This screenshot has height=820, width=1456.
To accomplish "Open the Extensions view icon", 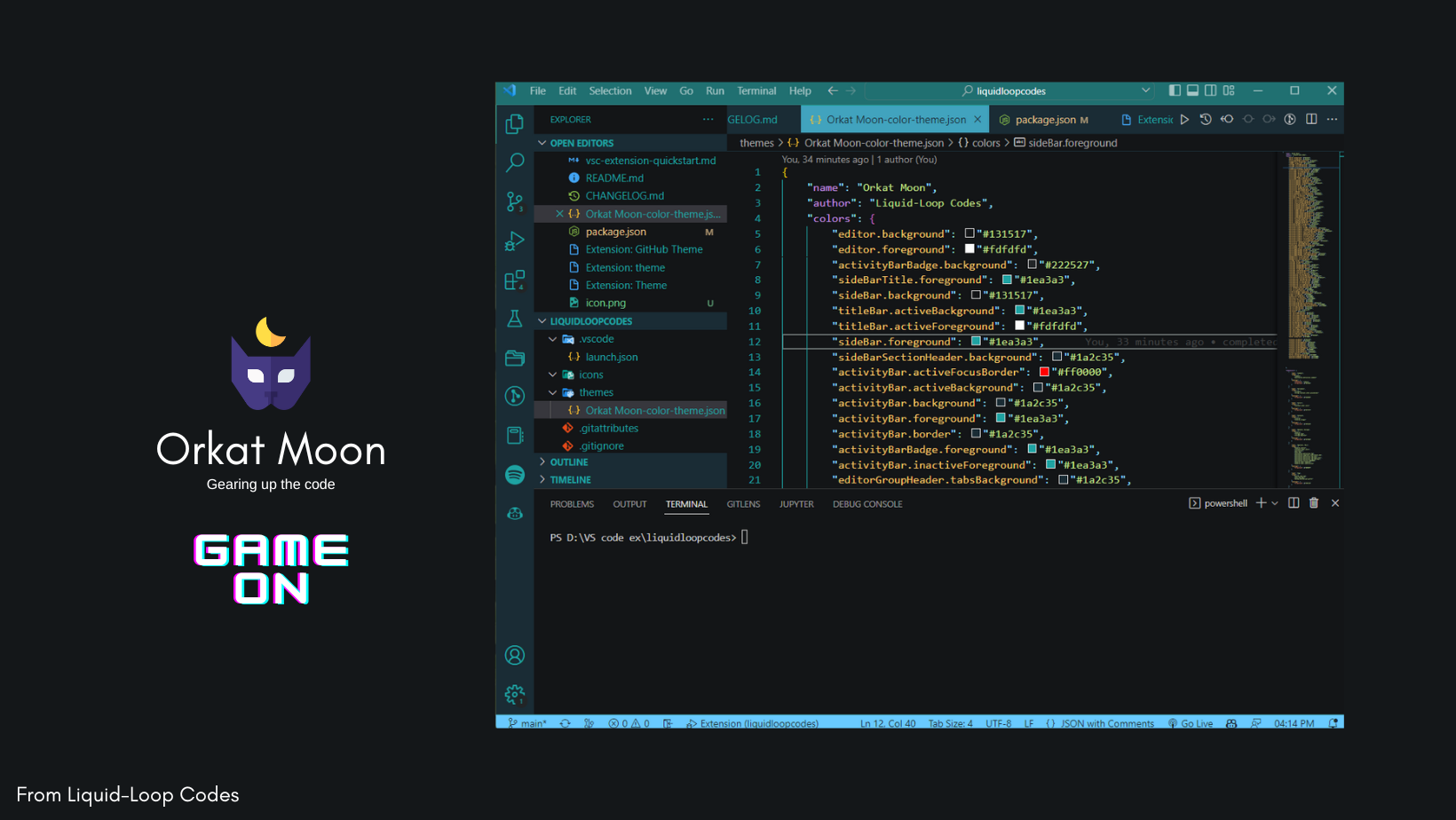I will (x=514, y=280).
